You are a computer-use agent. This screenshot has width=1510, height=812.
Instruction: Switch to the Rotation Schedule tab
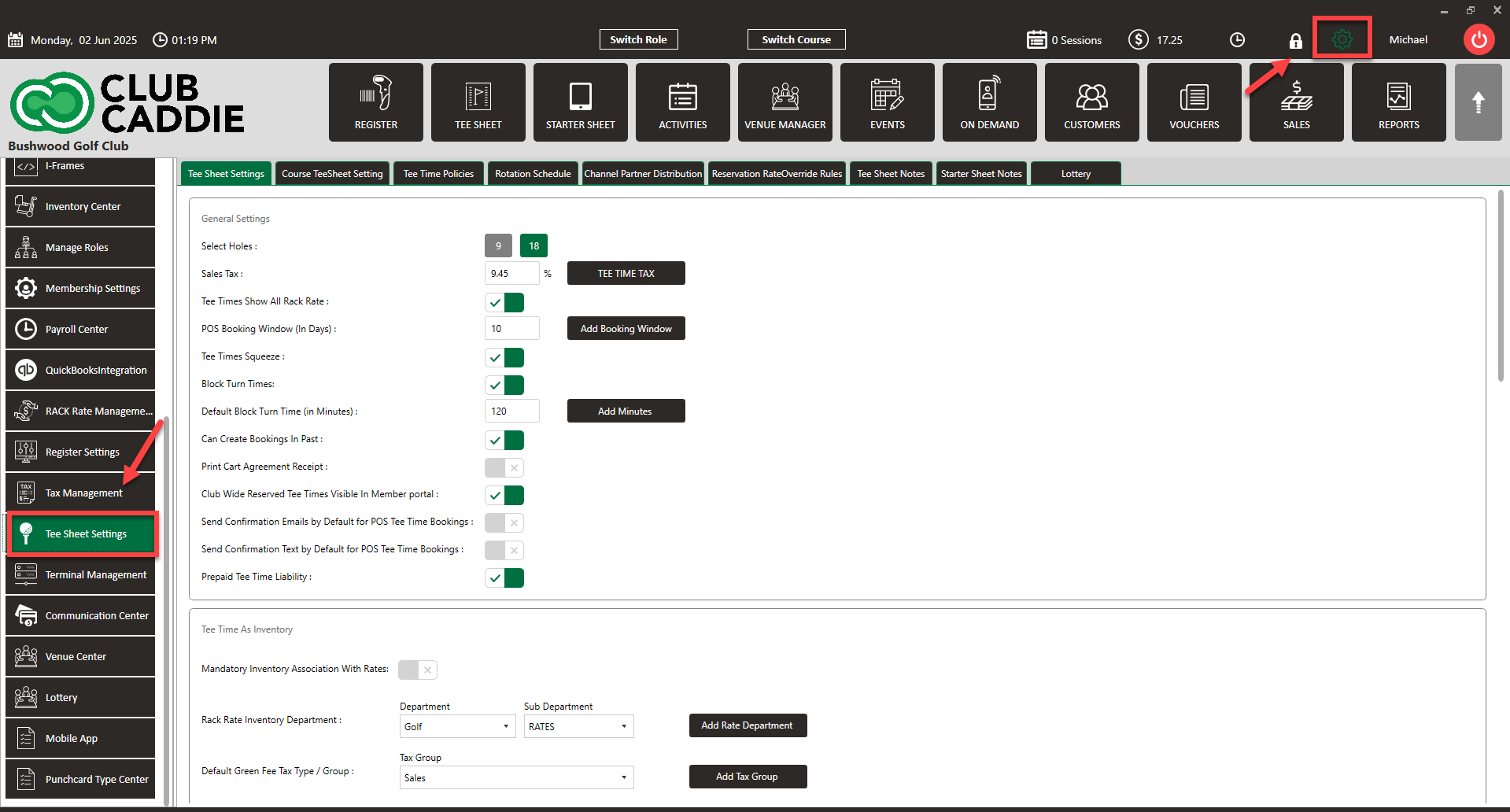[x=533, y=173]
